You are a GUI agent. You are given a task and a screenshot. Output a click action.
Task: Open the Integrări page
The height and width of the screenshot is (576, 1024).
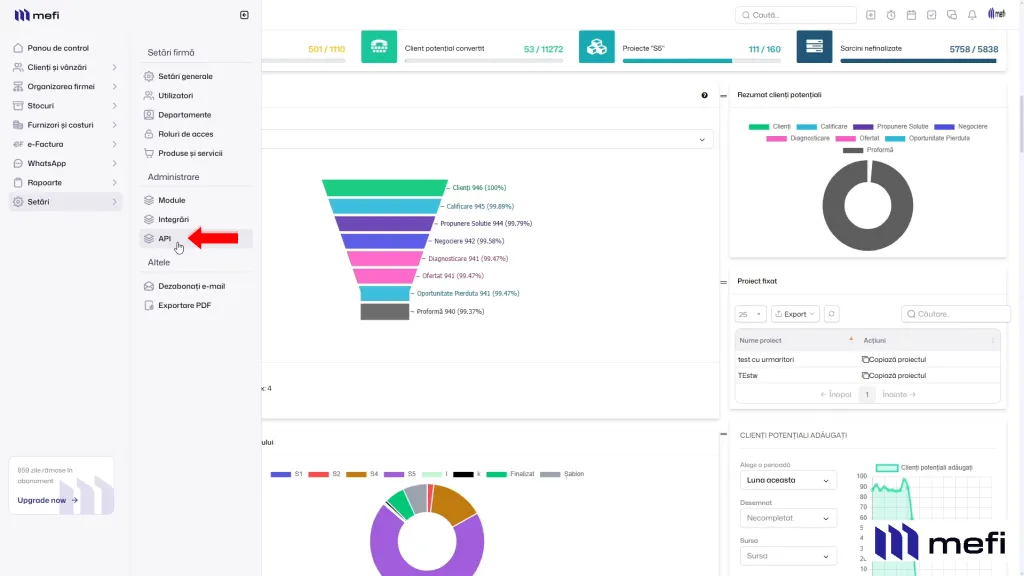pos(173,219)
